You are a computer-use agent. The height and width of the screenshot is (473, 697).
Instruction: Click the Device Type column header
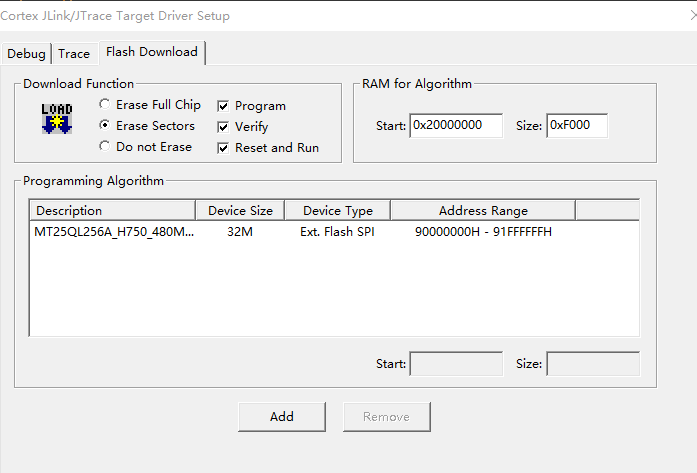click(x=337, y=211)
